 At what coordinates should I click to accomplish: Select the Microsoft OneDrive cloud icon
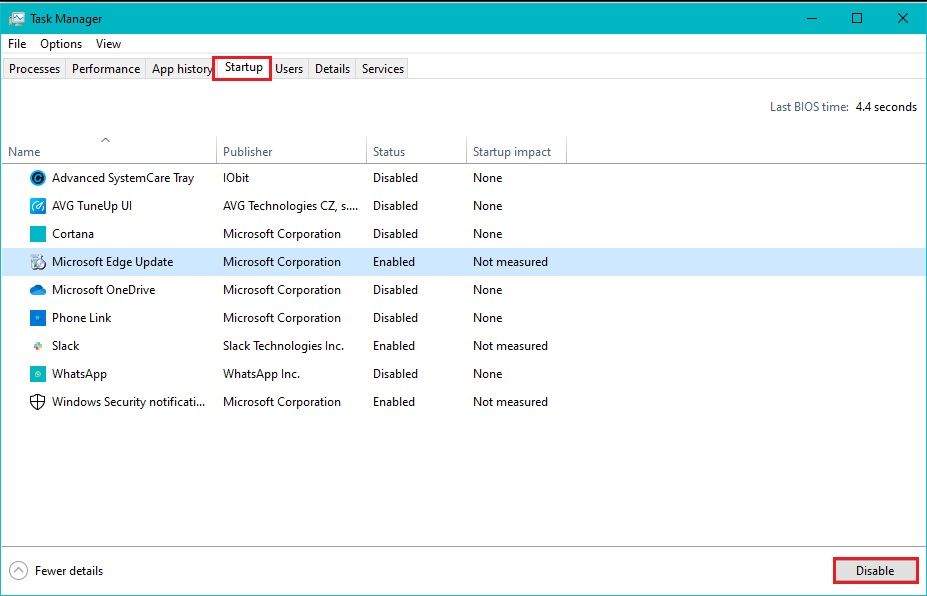(36, 289)
